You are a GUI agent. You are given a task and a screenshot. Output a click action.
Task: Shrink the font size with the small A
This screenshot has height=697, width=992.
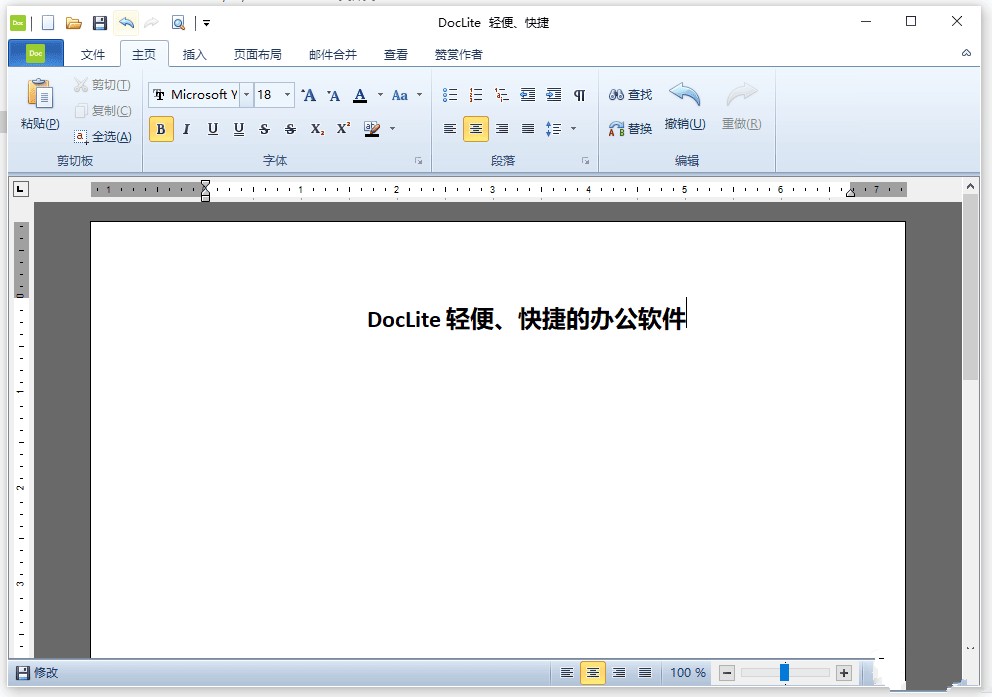pos(333,96)
